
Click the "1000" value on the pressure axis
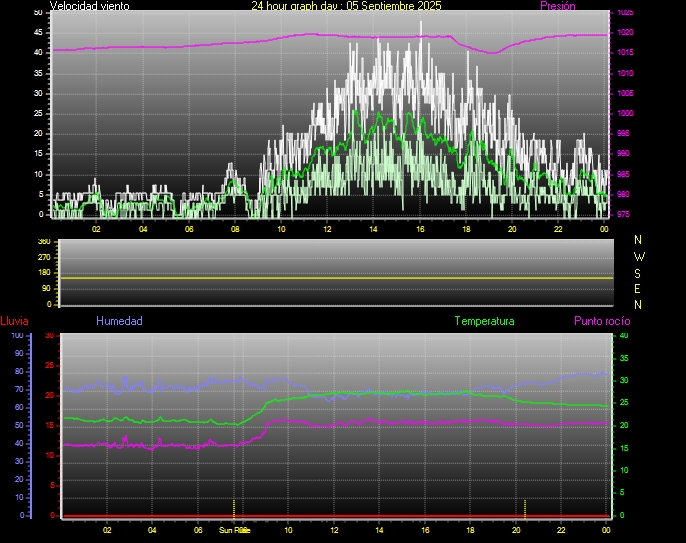tap(625, 113)
